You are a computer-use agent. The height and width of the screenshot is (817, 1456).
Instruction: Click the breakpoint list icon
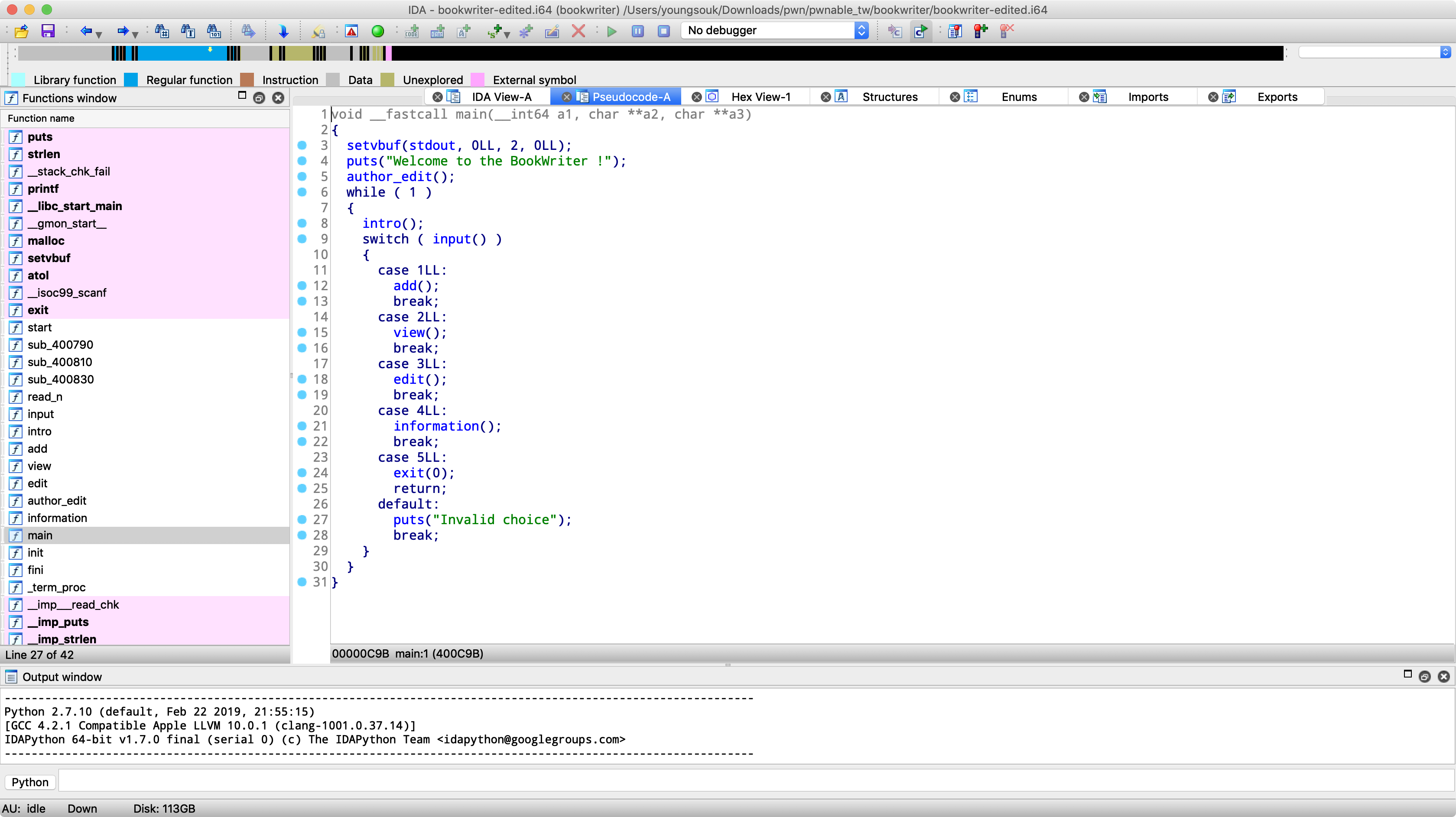pos(955,31)
